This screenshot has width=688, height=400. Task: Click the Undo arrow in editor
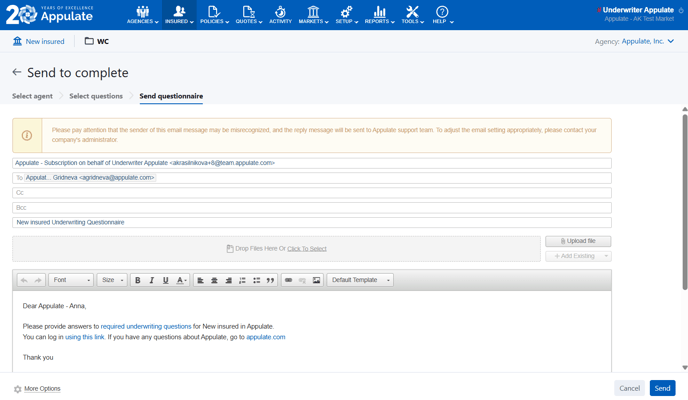pyautogui.click(x=24, y=280)
